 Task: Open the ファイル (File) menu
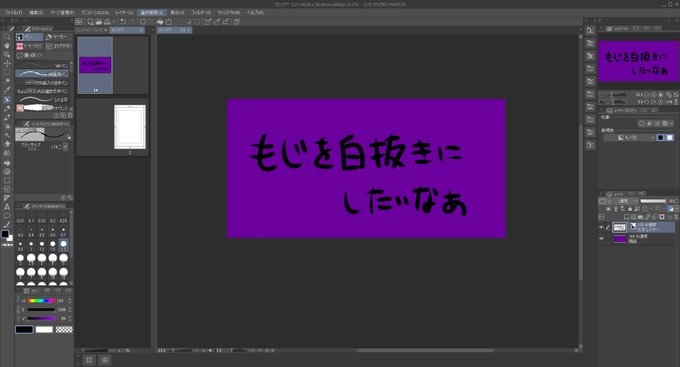[13, 13]
